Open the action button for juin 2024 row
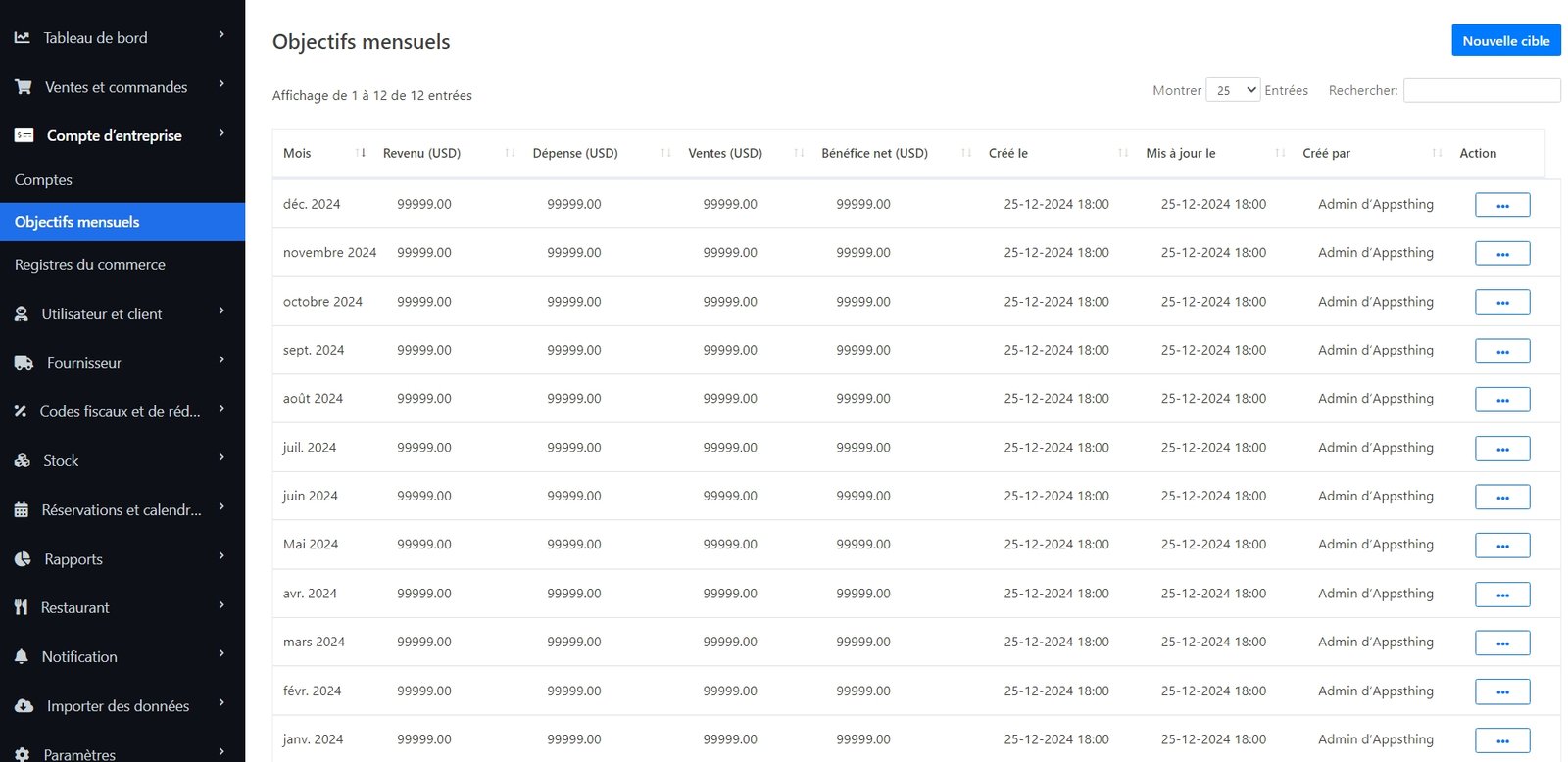Viewport: 1568px width, 762px height. click(1501, 498)
